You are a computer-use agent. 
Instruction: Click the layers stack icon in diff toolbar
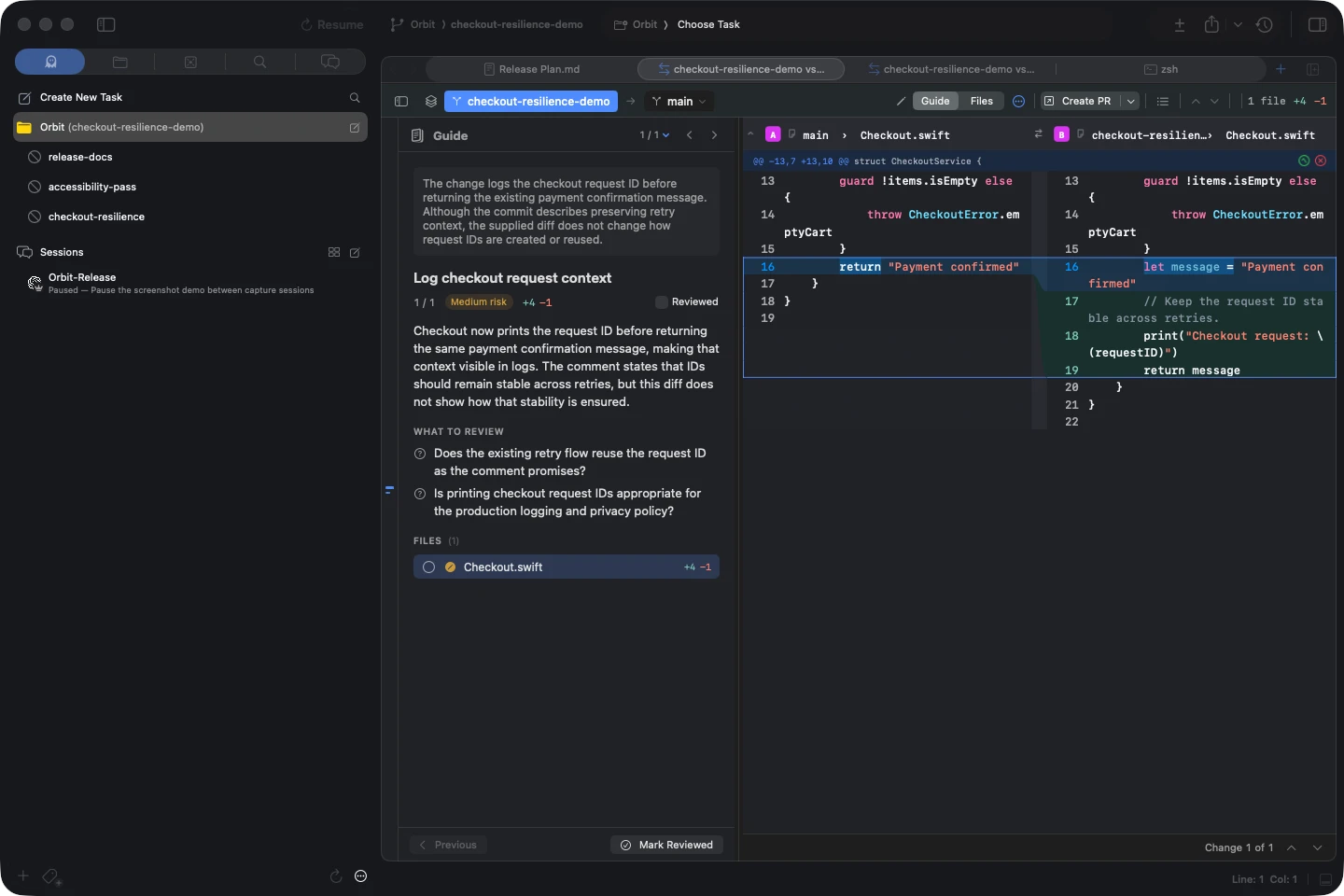pyautogui.click(x=431, y=101)
